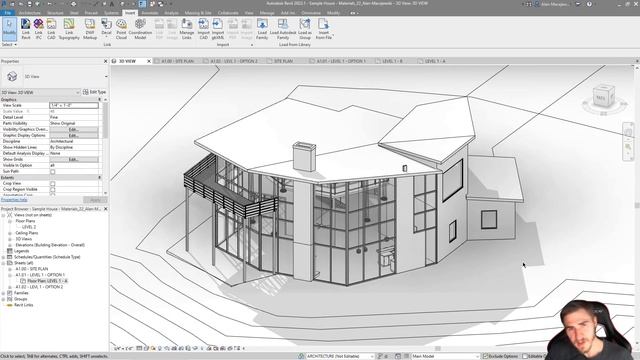Click the Link CAD tool
This screenshot has width=640, height=360.
[x=51, y=29]
